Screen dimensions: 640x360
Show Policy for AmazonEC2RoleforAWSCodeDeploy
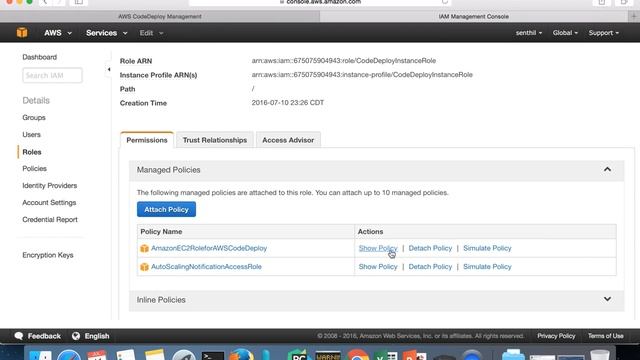378,248
